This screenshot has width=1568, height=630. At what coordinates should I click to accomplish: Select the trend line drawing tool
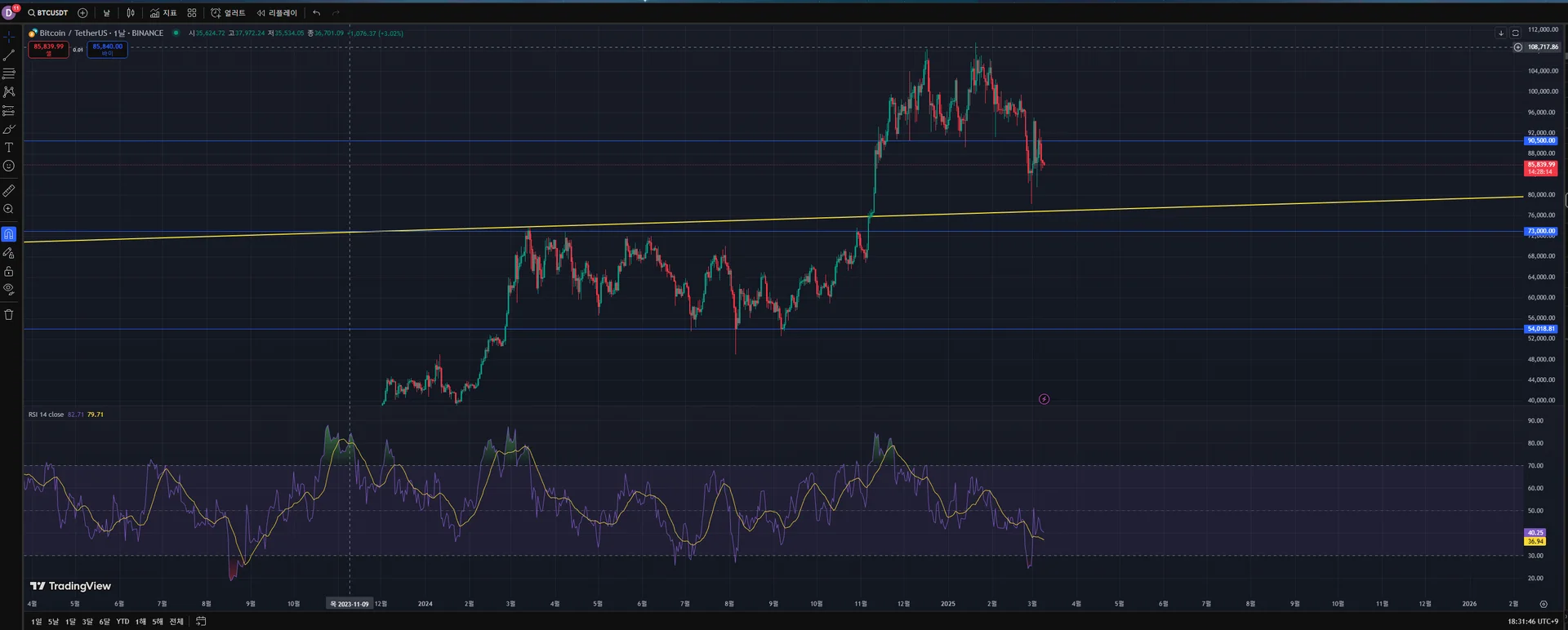[9, 55]
